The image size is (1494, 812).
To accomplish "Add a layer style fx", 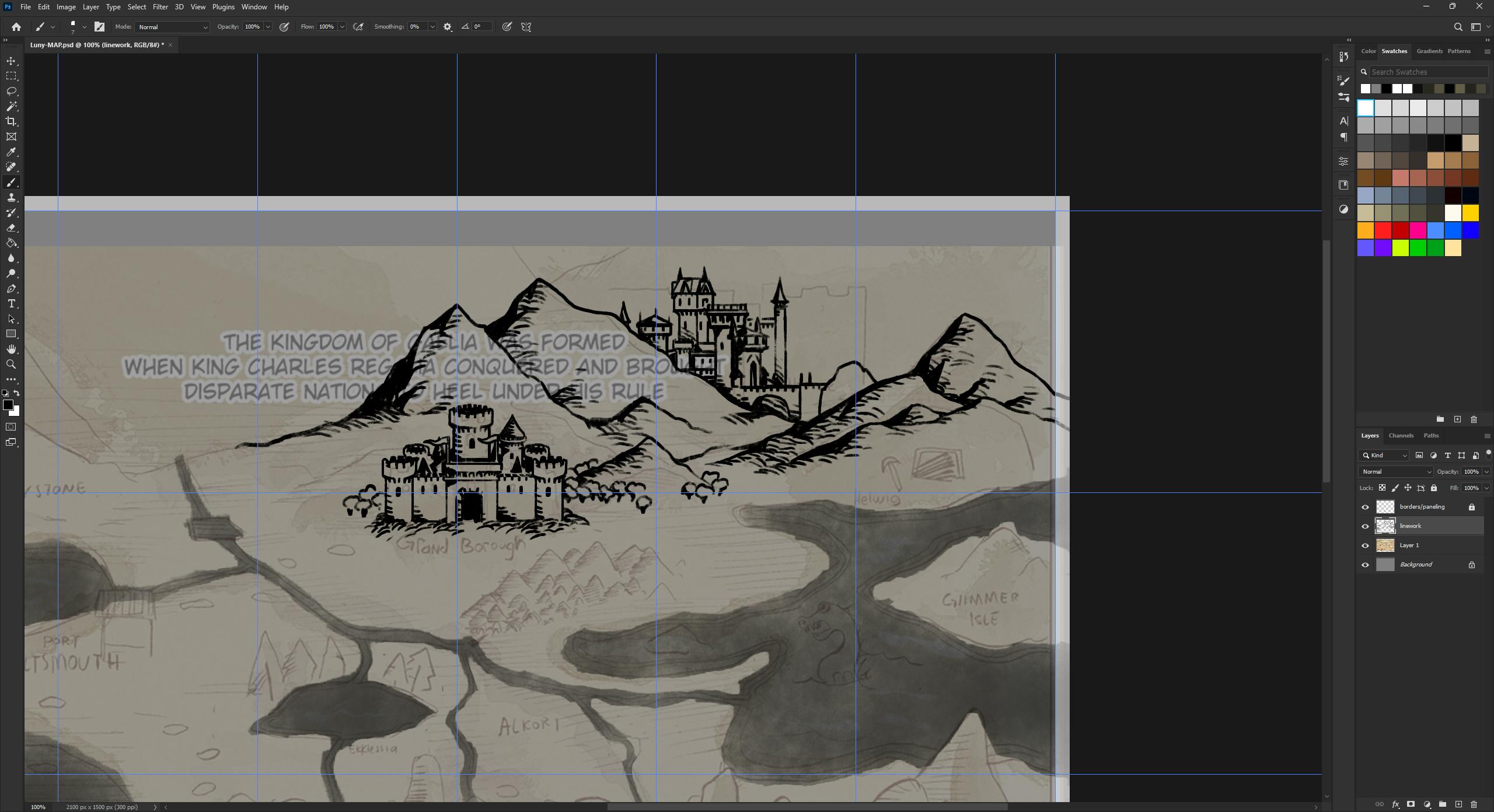I will tap(1395, 804).
